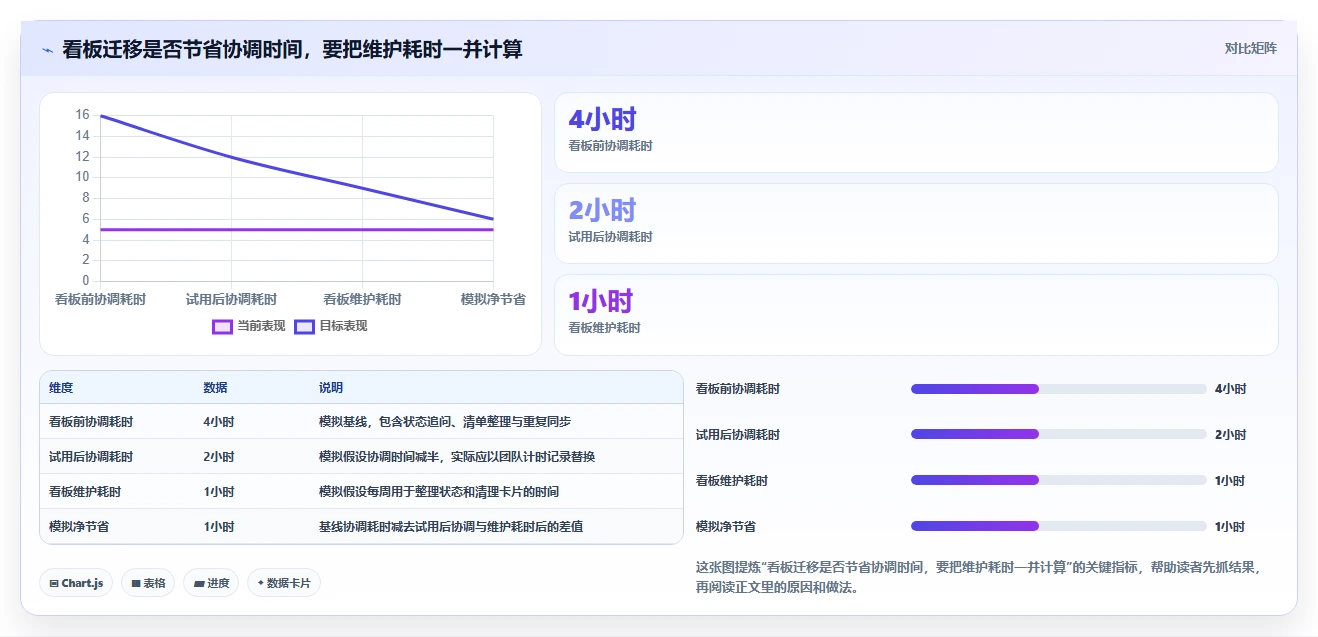1318x637 pixels.
Task: Select the 数据卡片 tag chip
Action: coord(283,583)
